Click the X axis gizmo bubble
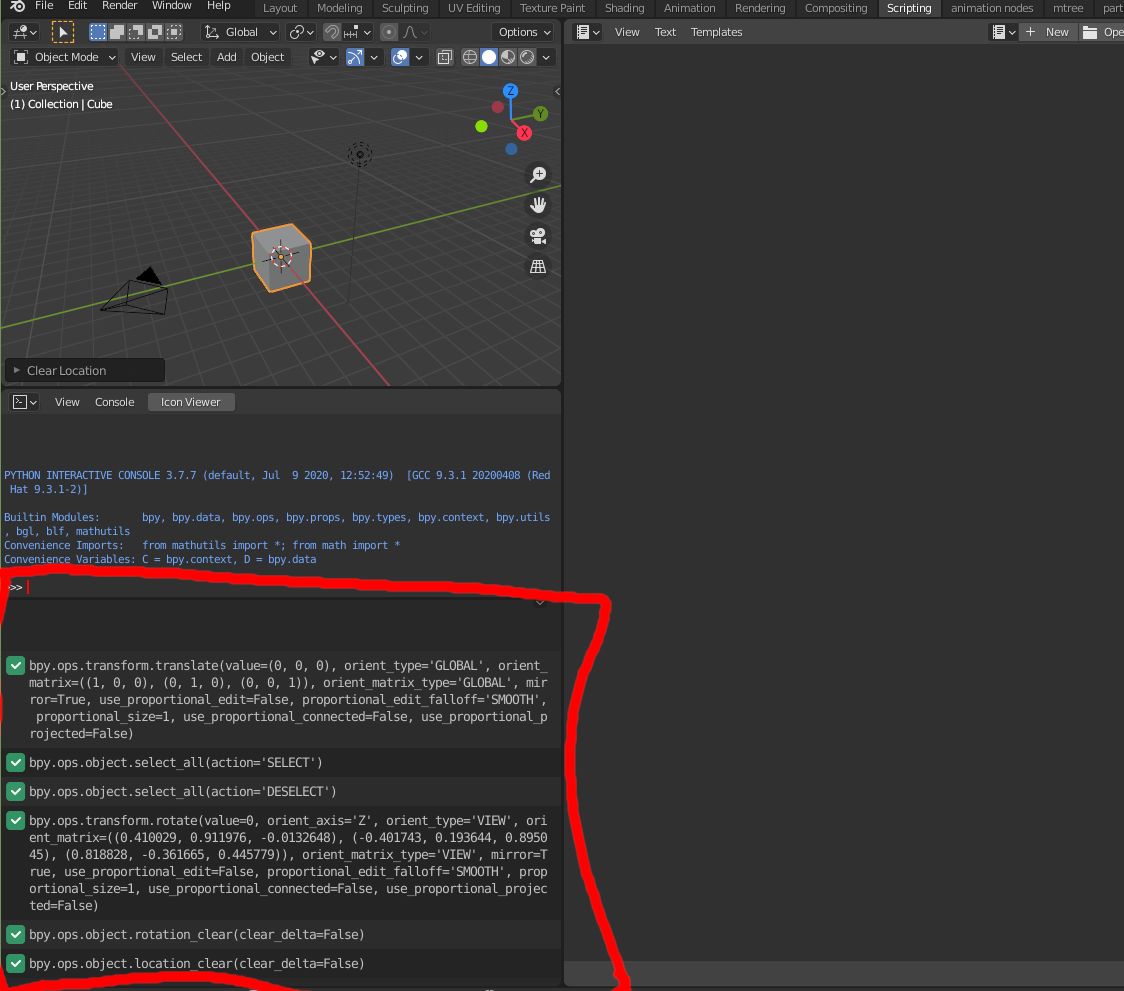 [525, 133]
